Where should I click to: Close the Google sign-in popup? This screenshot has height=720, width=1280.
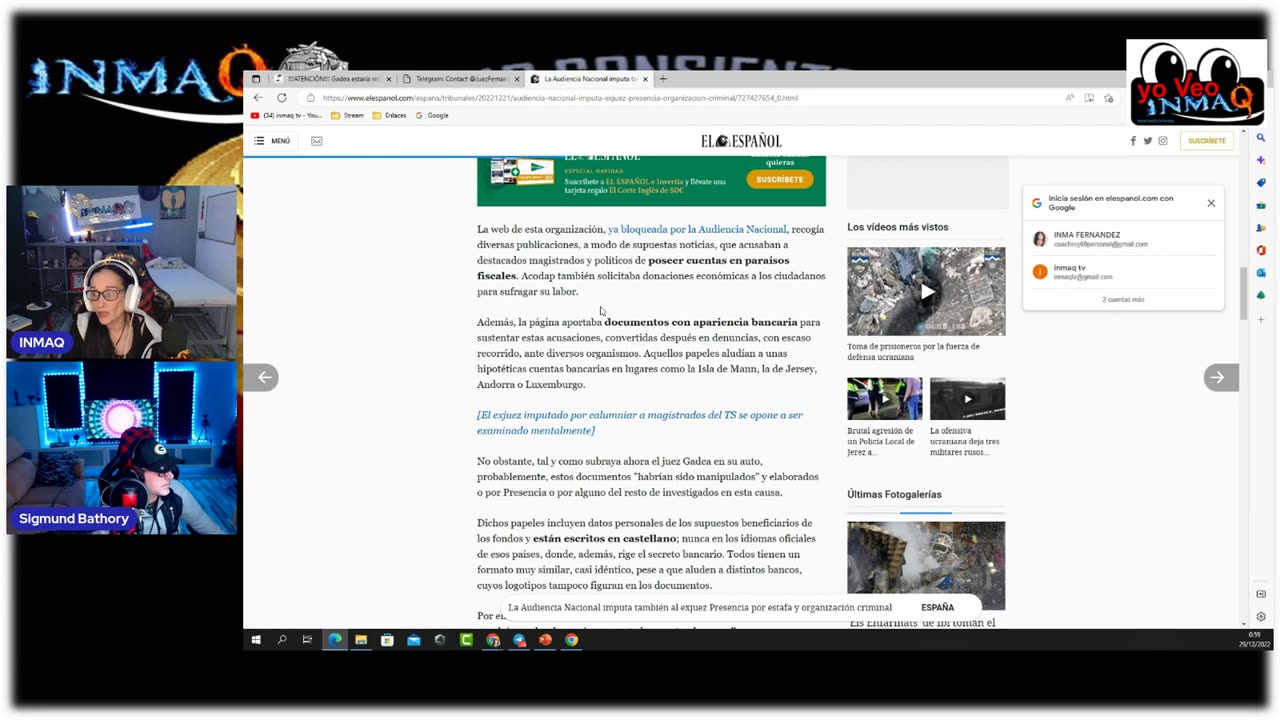[1211, 203]
